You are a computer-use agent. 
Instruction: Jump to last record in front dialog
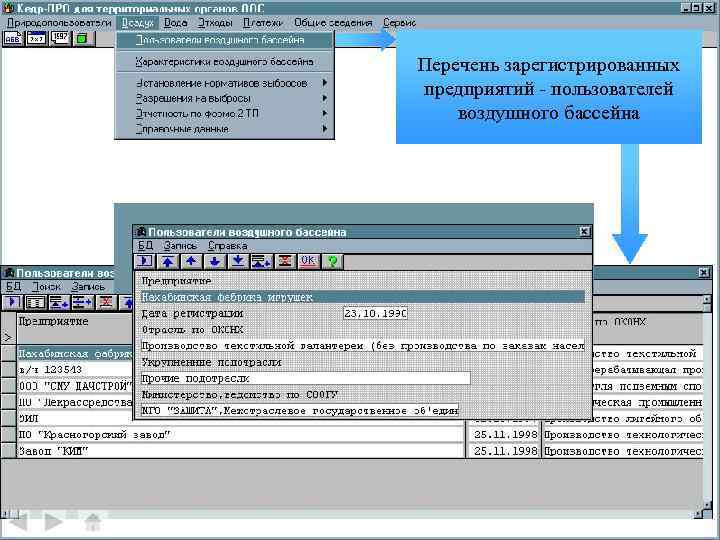(238, 261)
